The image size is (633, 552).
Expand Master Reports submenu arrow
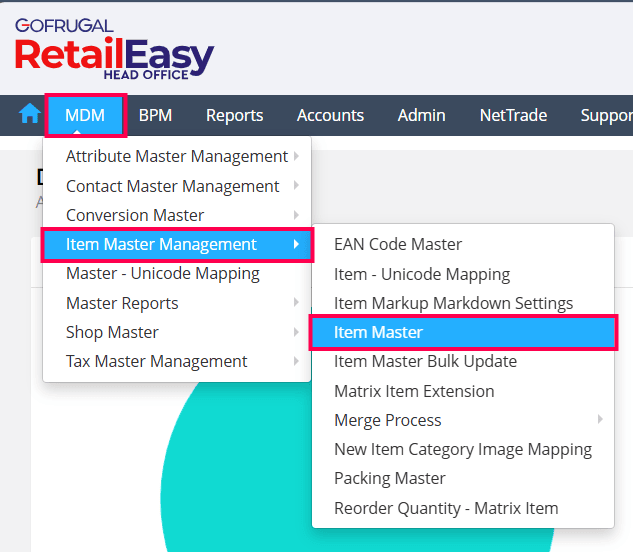tap(296, 302)
